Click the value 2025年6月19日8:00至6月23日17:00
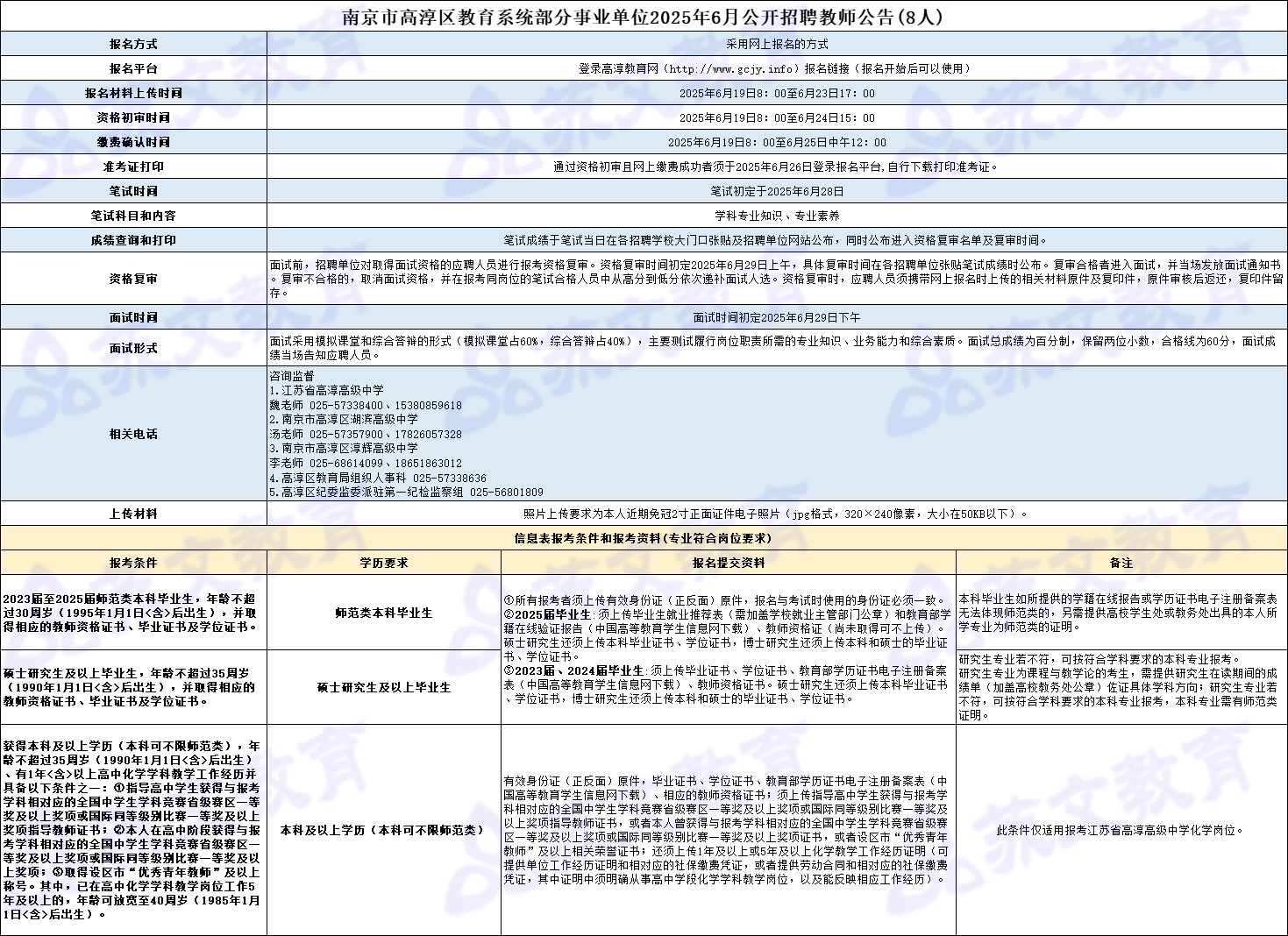Viewport: 1288px width, 936px height. point(777,93)
